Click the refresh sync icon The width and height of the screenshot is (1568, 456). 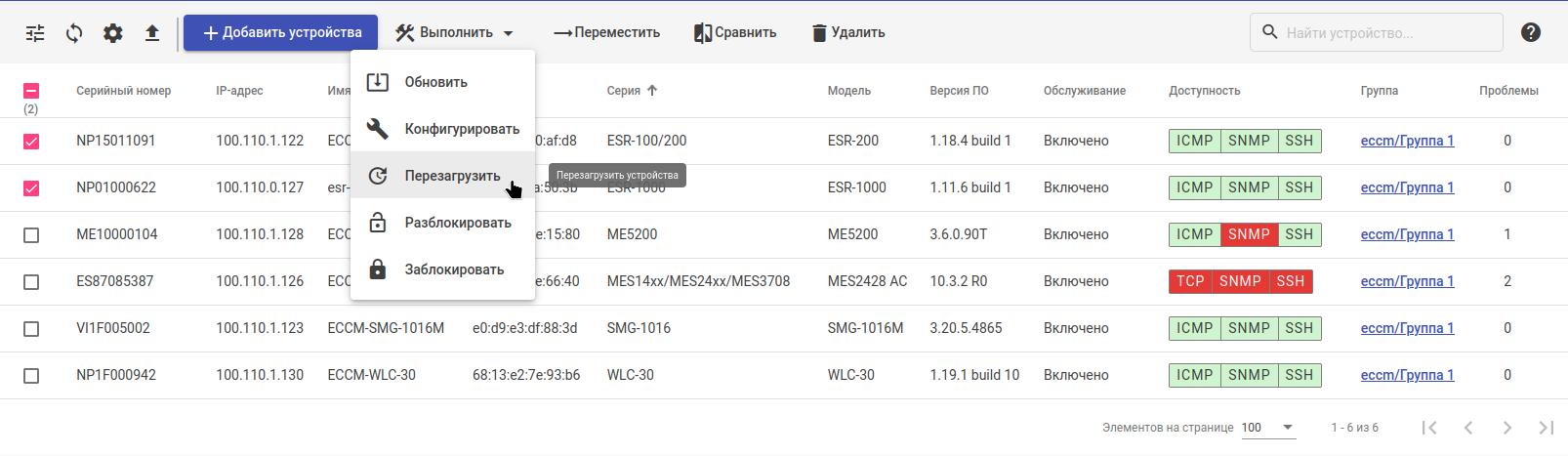(x=74, y=33)
